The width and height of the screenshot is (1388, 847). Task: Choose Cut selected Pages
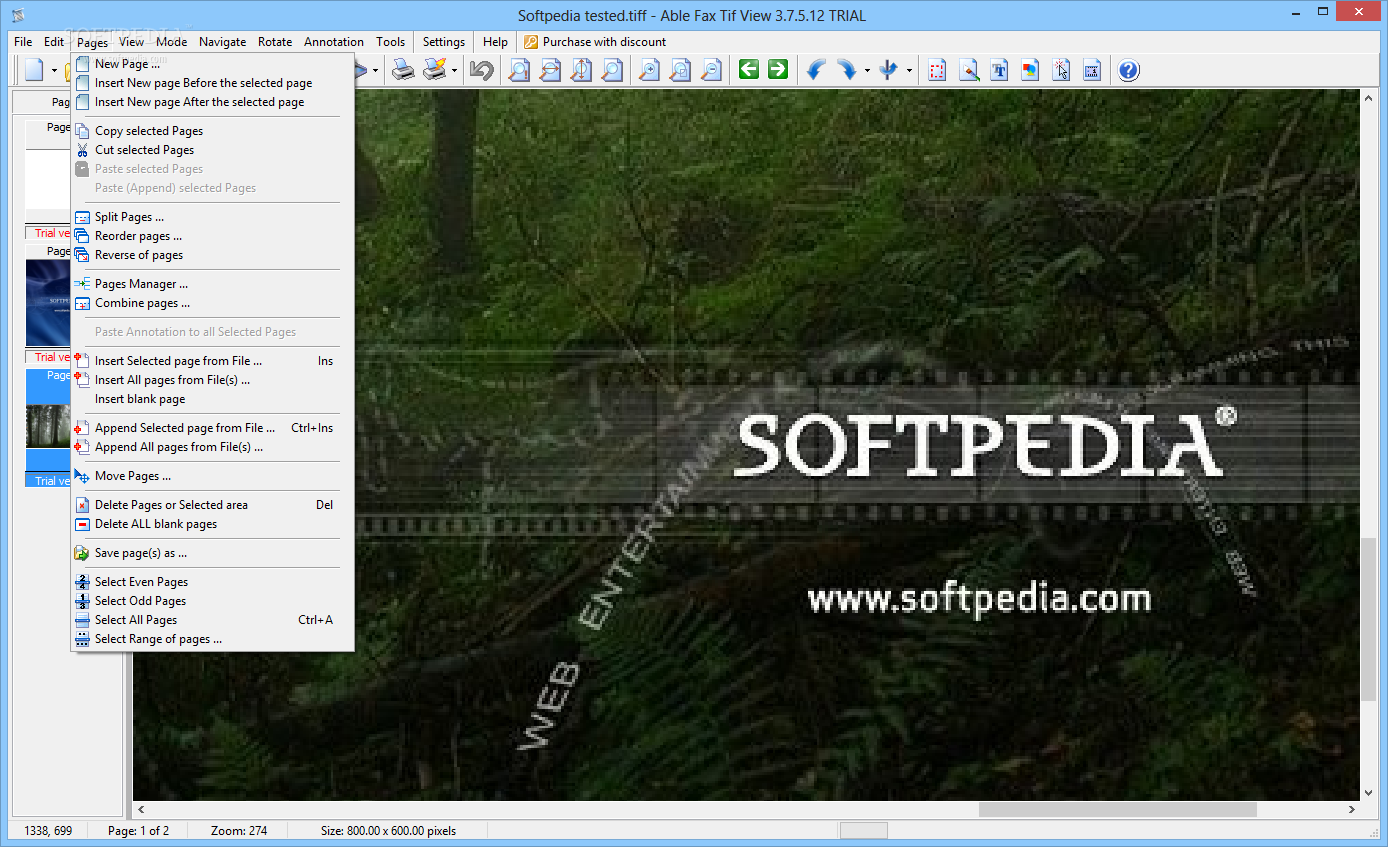pyautogui.click(x=212, y=150)
